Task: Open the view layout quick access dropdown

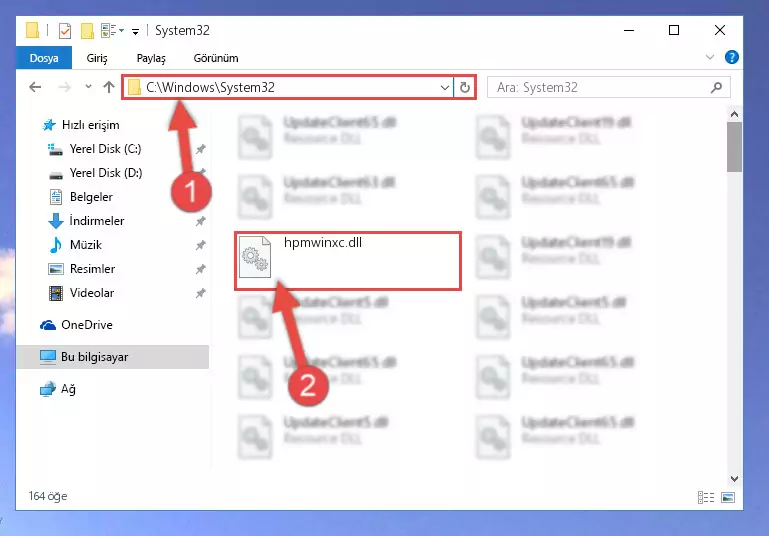Action: coord(112,30)
